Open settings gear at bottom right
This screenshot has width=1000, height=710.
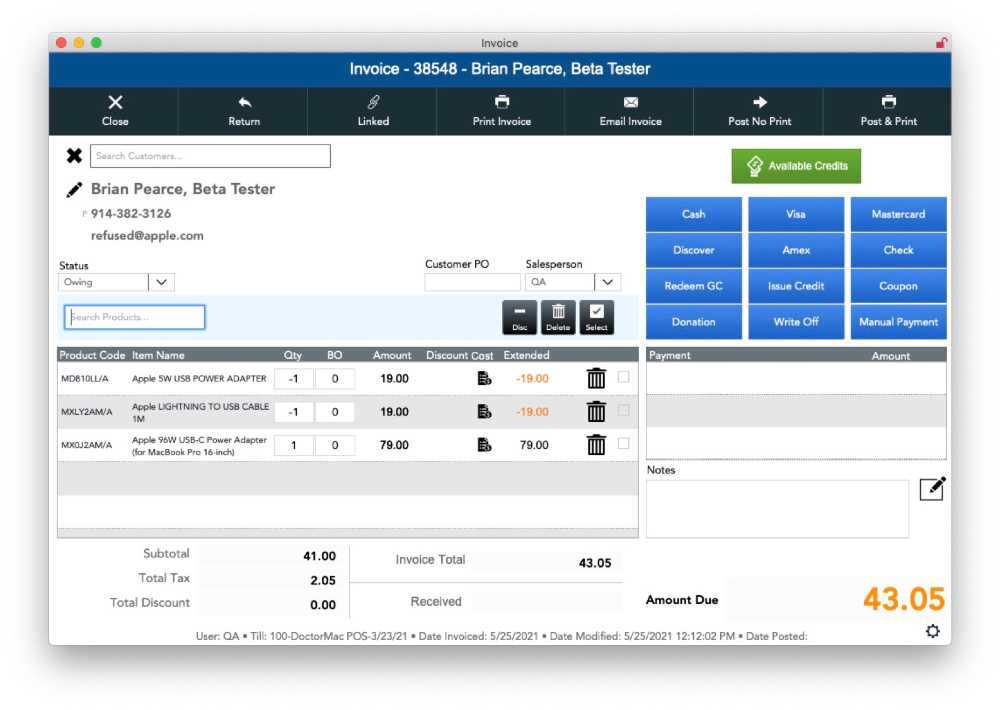pos(932,631)
